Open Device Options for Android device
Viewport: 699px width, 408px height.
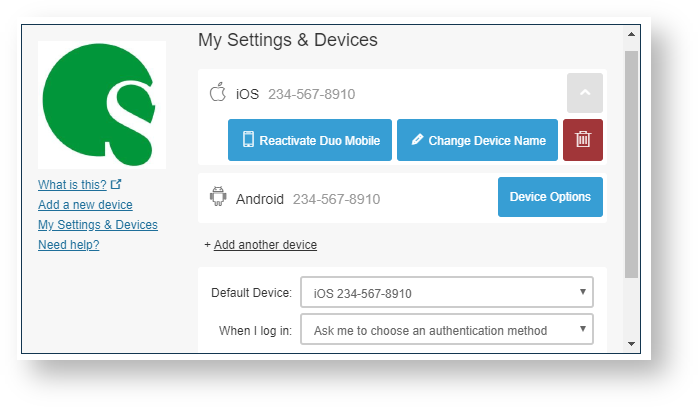[550, 197]
